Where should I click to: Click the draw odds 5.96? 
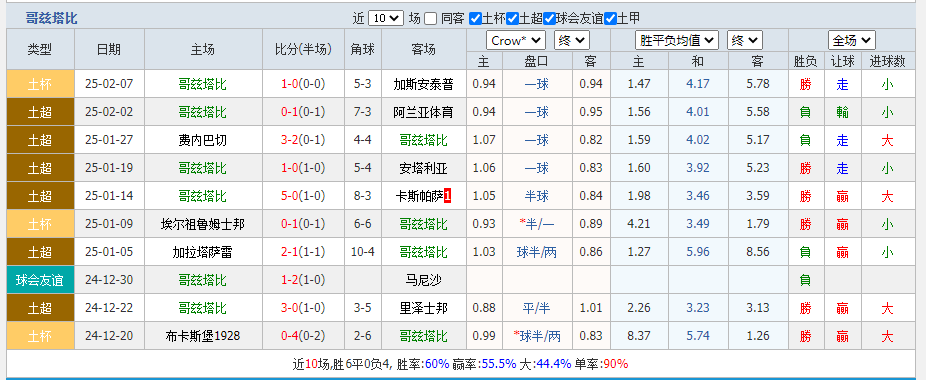tap(698, 252)
